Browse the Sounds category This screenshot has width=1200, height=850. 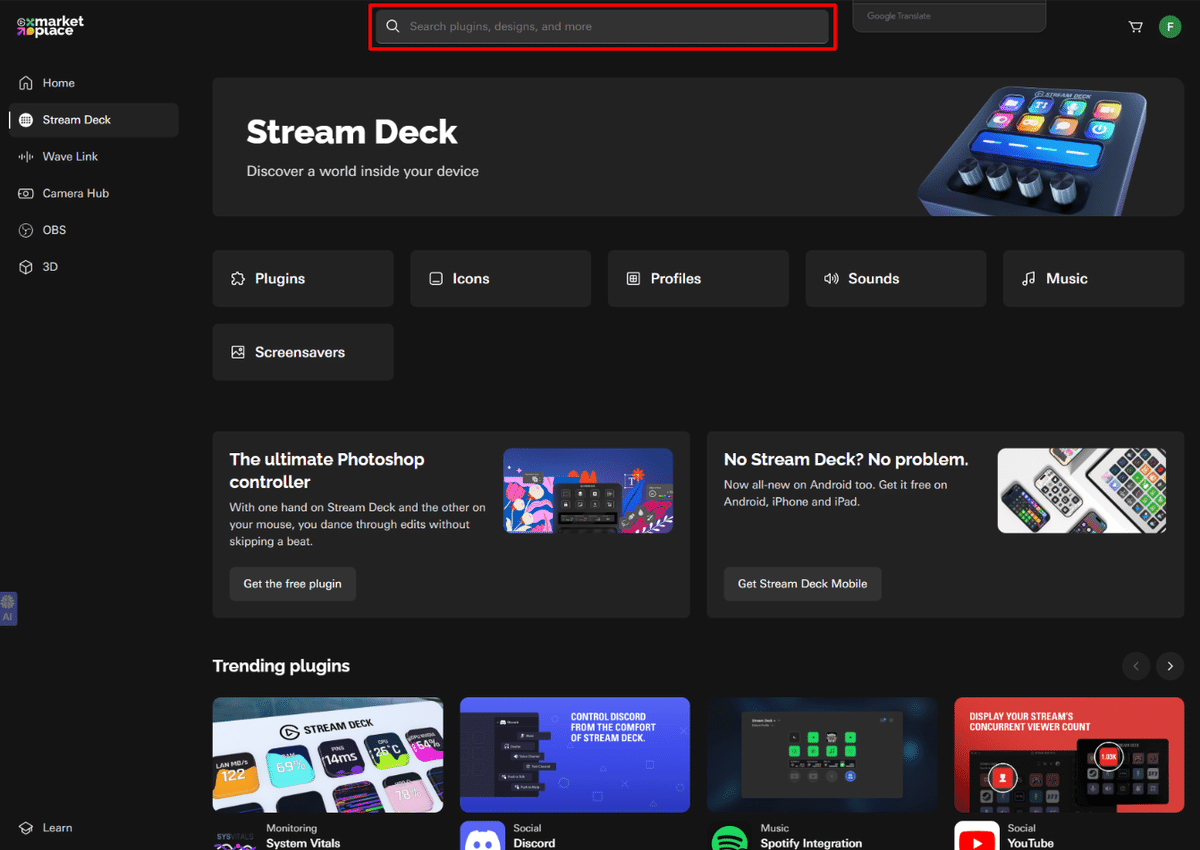click(895, 278)
